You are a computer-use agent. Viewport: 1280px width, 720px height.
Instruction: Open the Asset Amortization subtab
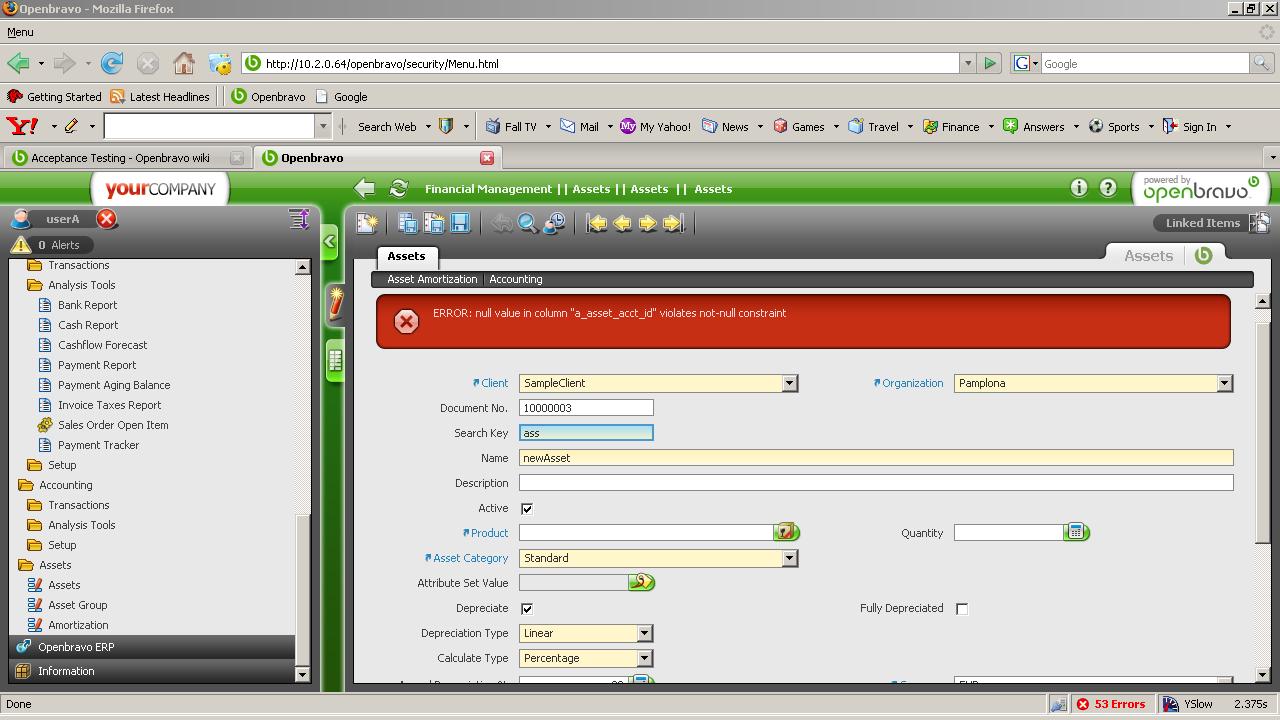[x=432, y=279]
